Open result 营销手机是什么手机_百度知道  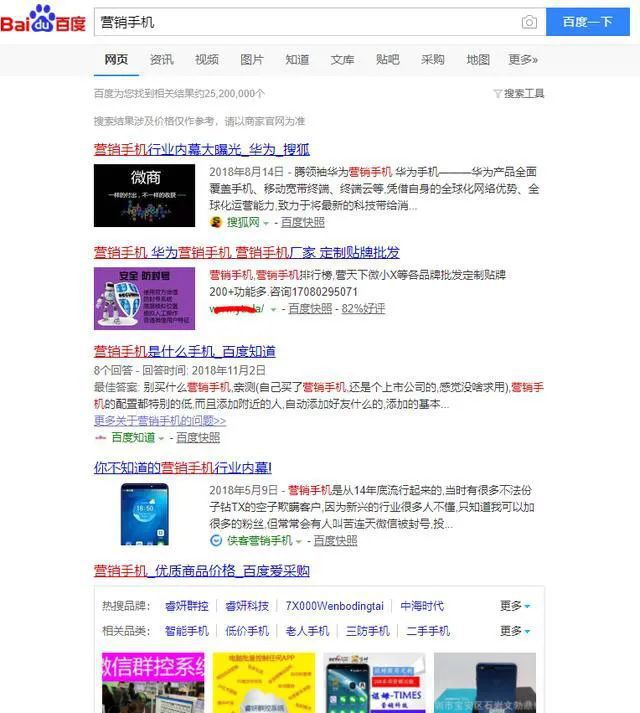[184, 351]
